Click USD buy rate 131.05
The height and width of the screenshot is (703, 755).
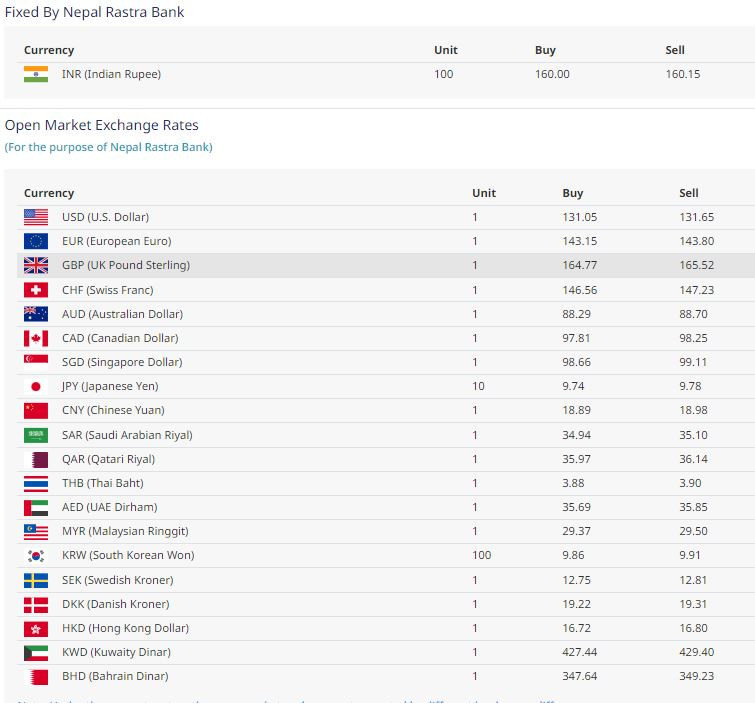tap(580, 217)
